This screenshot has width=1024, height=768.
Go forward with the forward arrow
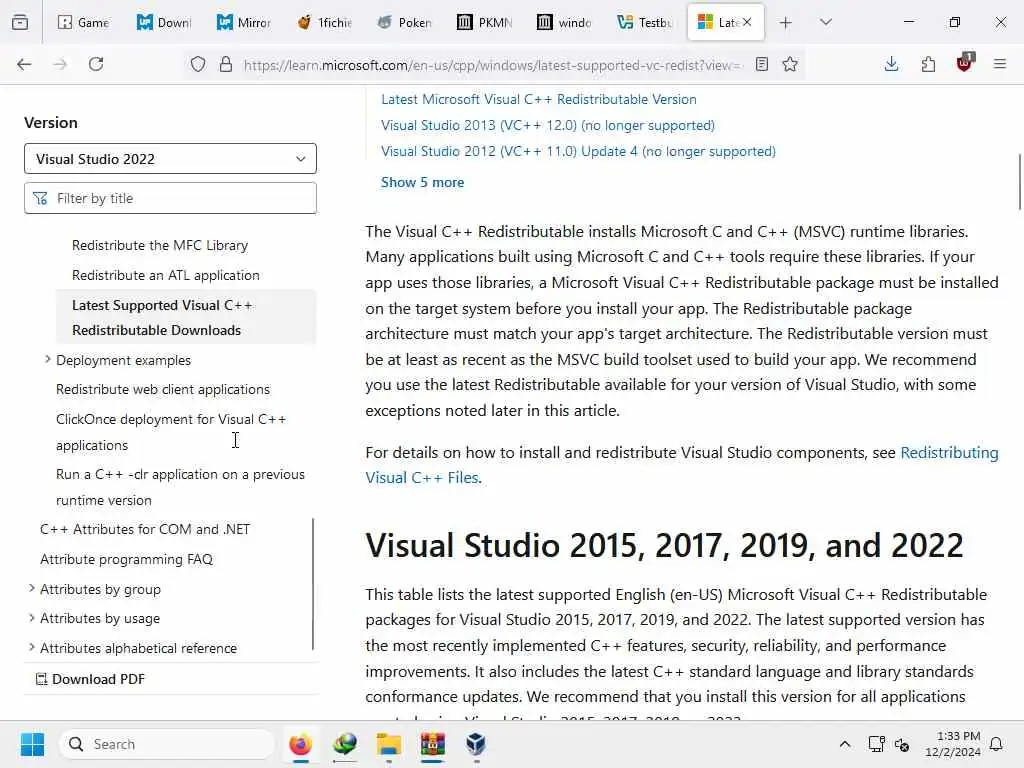tap(60, 64)
